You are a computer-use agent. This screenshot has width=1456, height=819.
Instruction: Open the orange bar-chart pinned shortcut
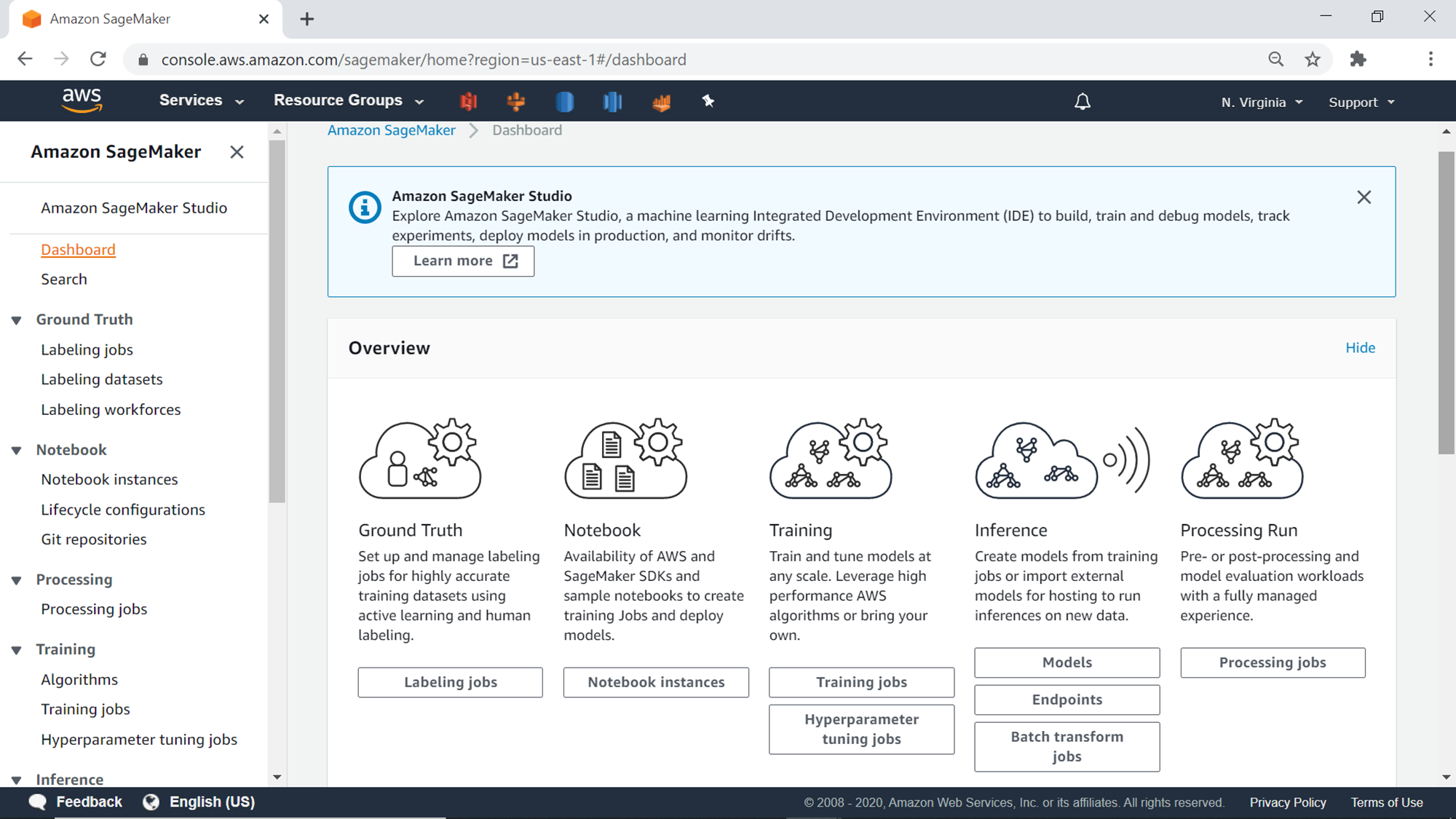[x=660, y=101]
